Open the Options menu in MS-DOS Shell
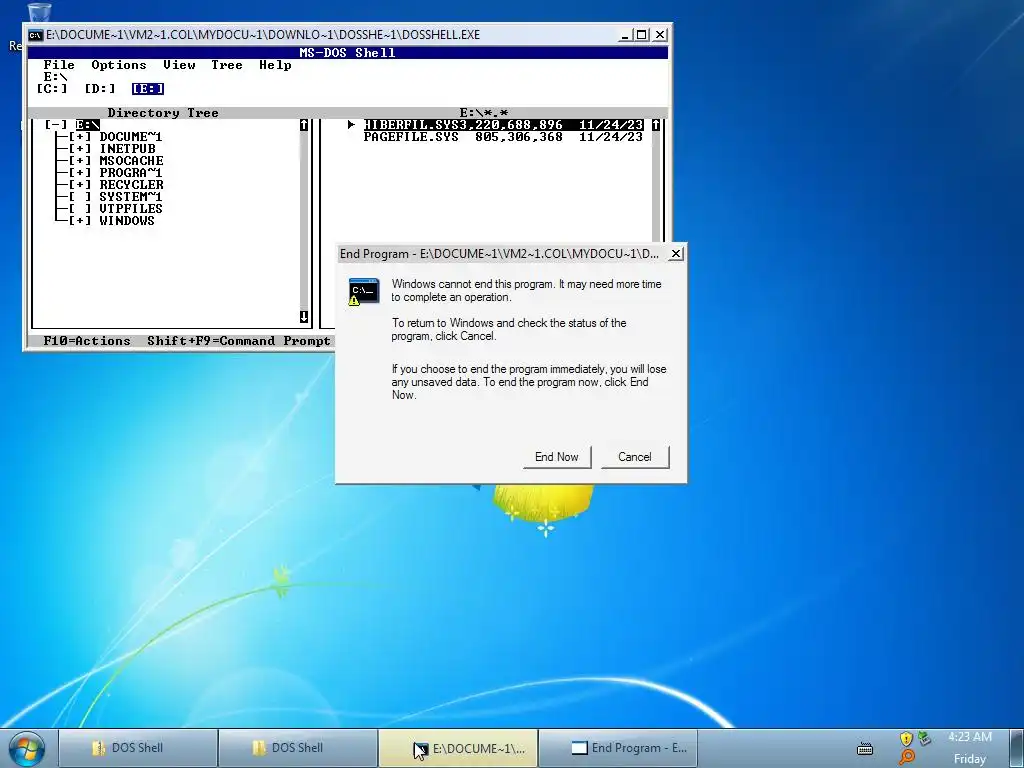This screenshot has height=768, width=1024. 119,65
